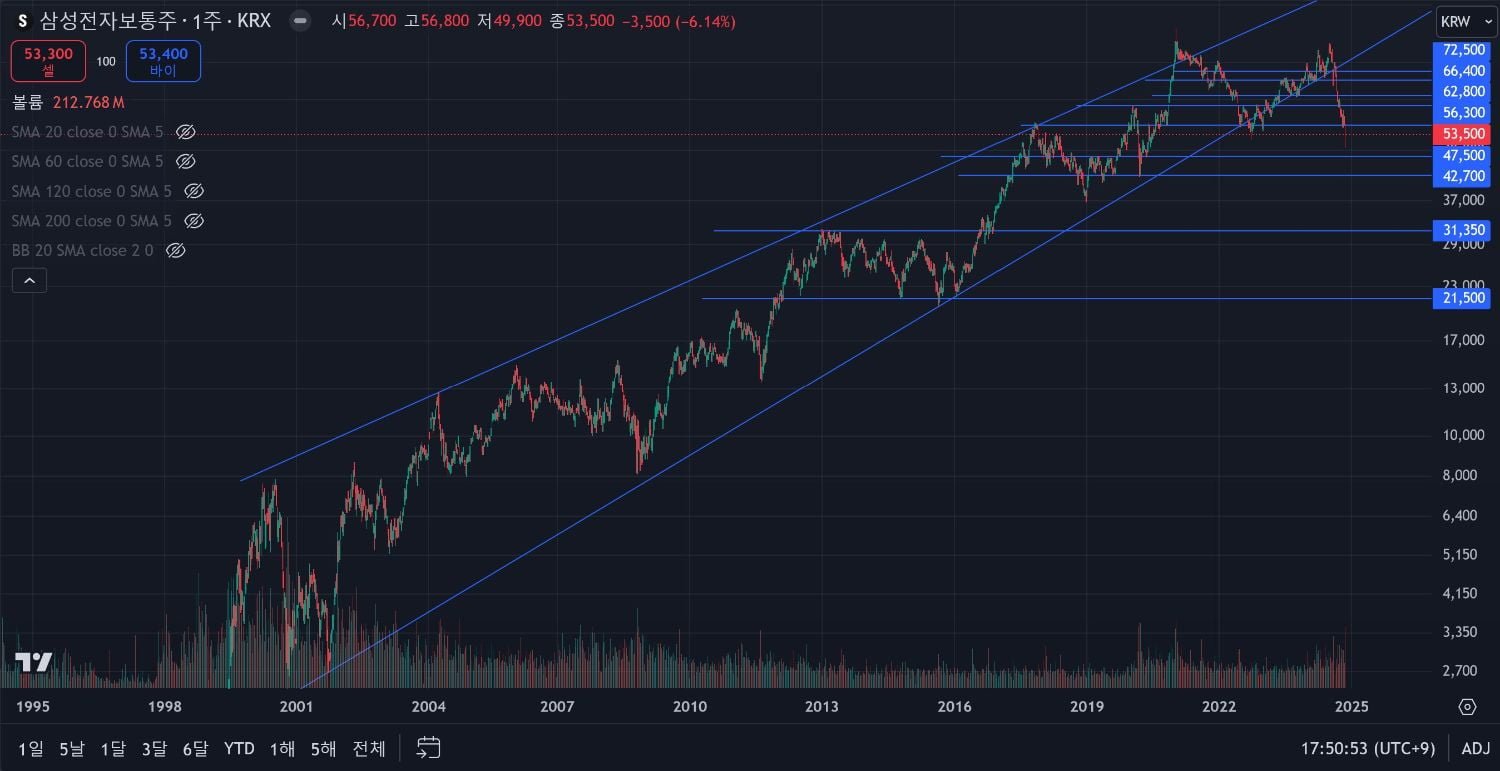Click the market status minus indicator icon

pyautogui.click(x=298, y=20)
